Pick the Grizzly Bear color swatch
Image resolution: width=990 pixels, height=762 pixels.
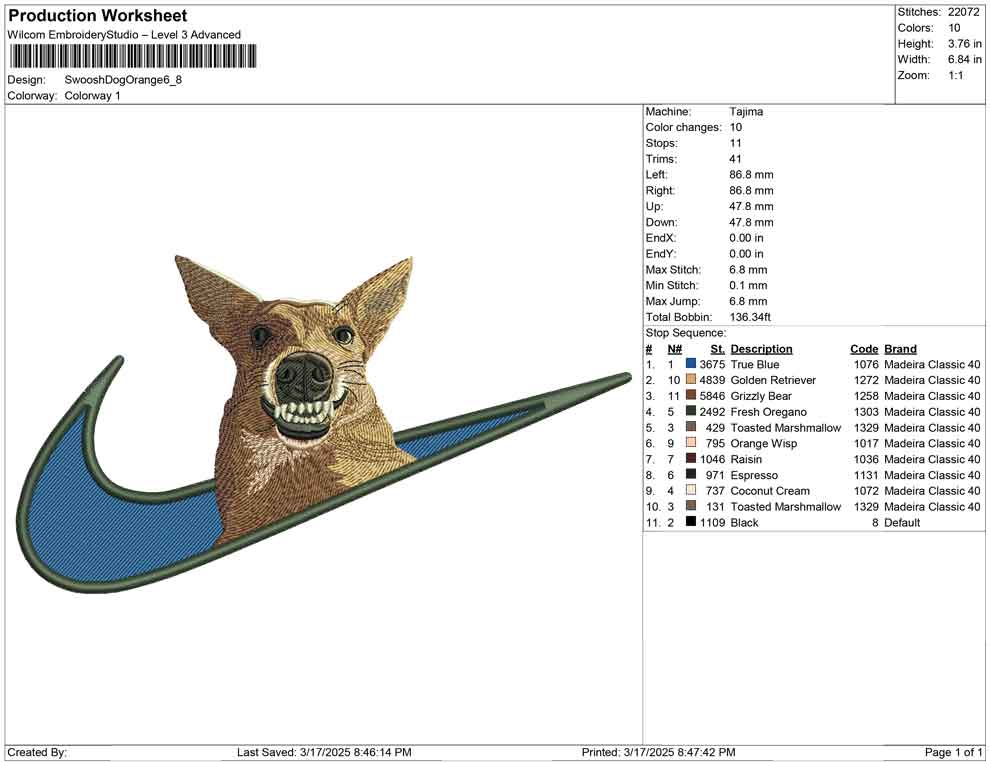point(691,396)
